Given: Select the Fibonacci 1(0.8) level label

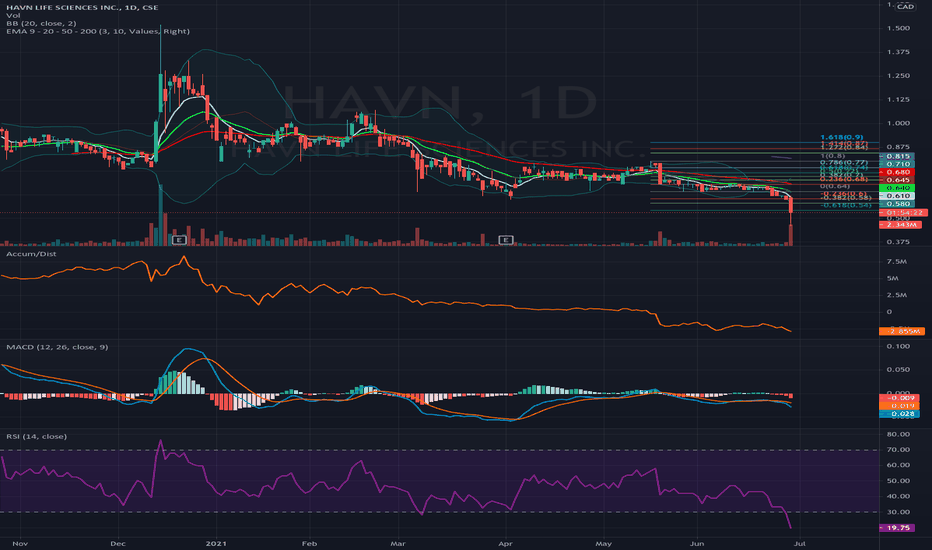Looking at the screenshot, I should [x=832, y=156].
